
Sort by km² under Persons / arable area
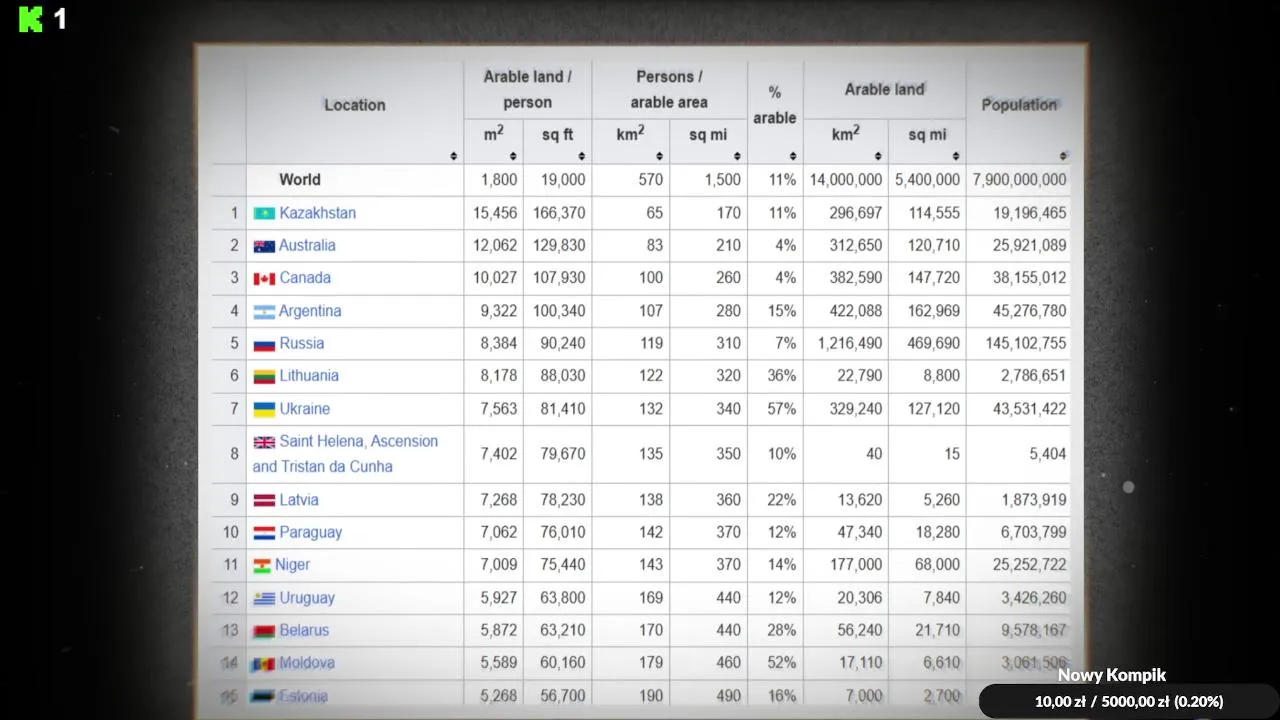[659, 156]
